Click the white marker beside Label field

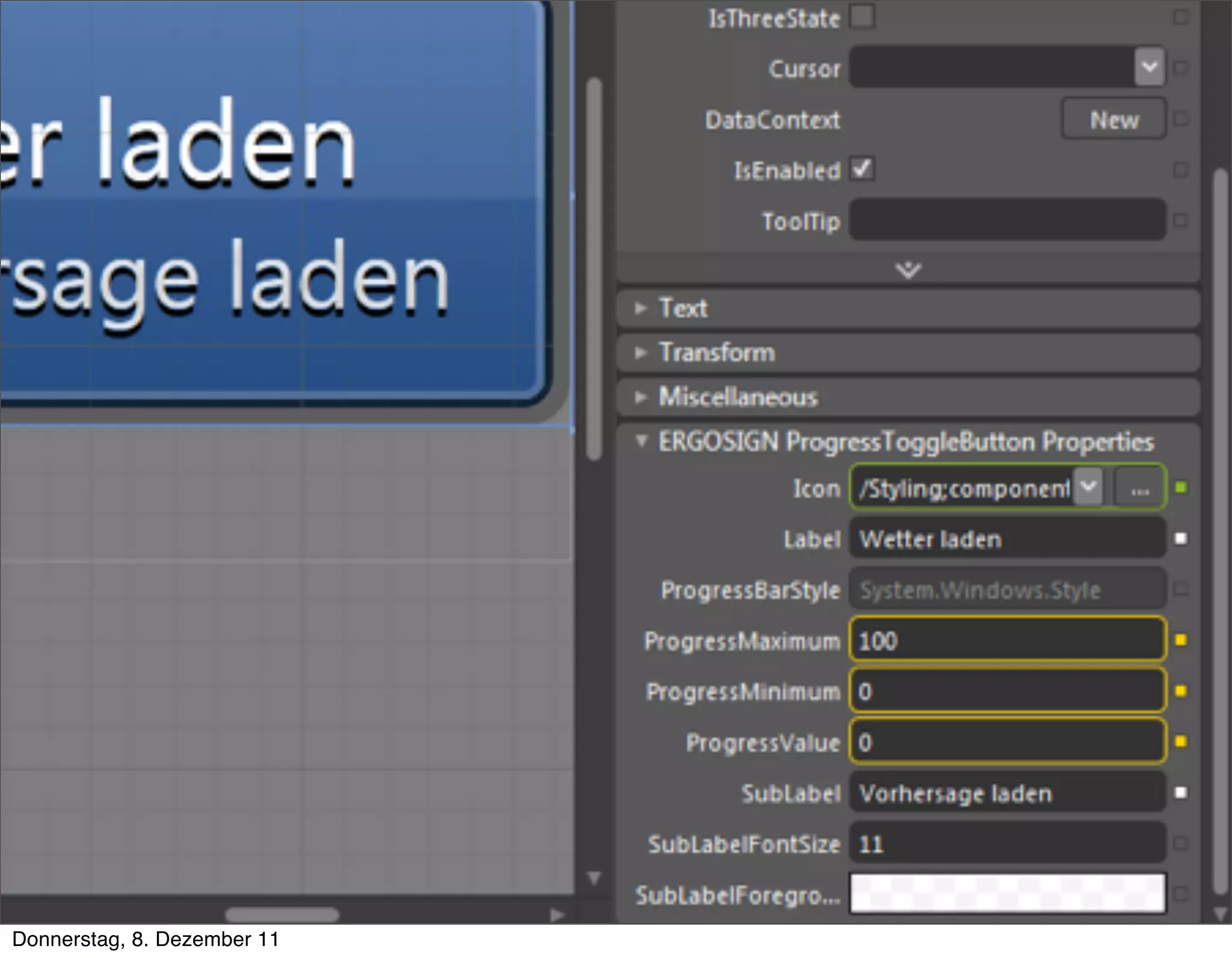point(1180,538)
